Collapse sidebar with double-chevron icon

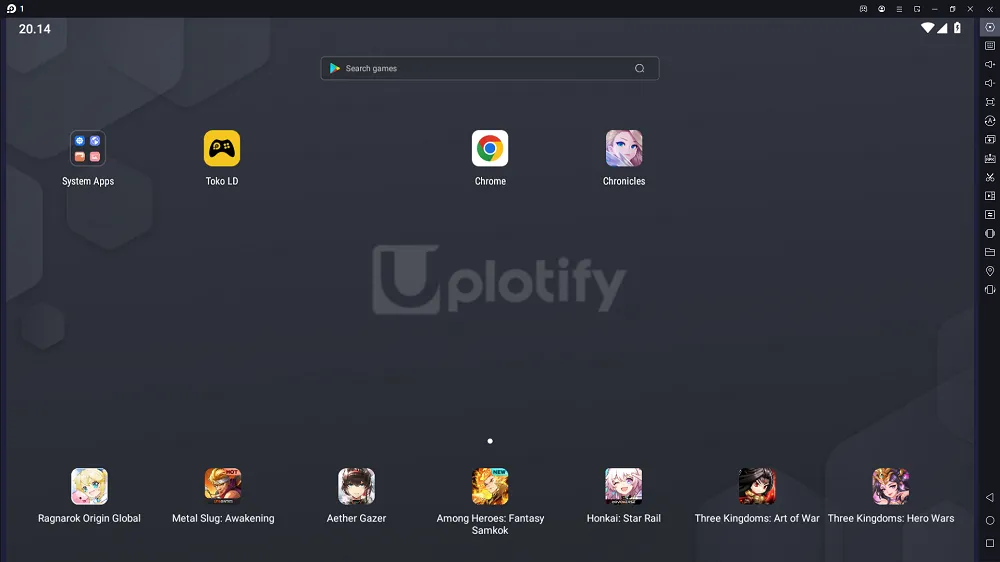point(990,9)
